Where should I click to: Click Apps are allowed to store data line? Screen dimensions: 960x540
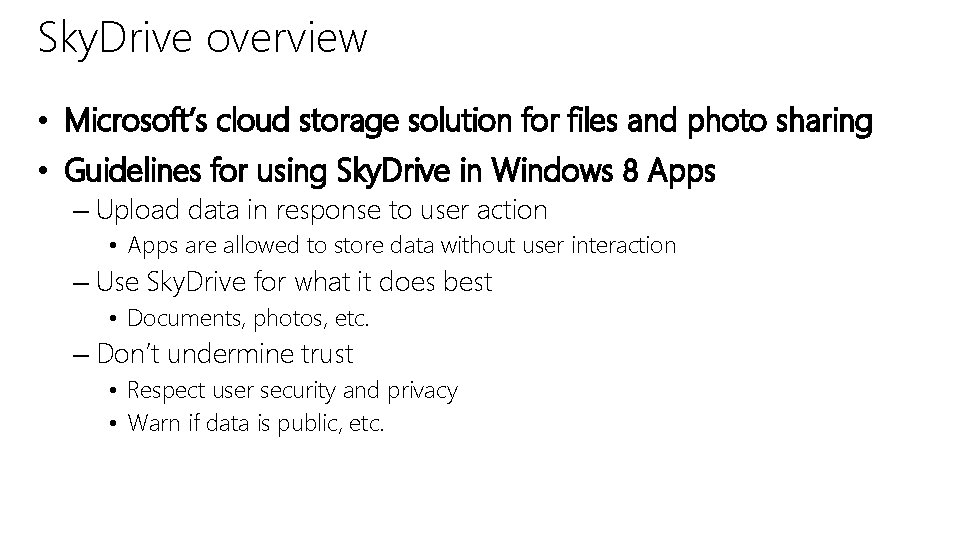click(402, 246)
